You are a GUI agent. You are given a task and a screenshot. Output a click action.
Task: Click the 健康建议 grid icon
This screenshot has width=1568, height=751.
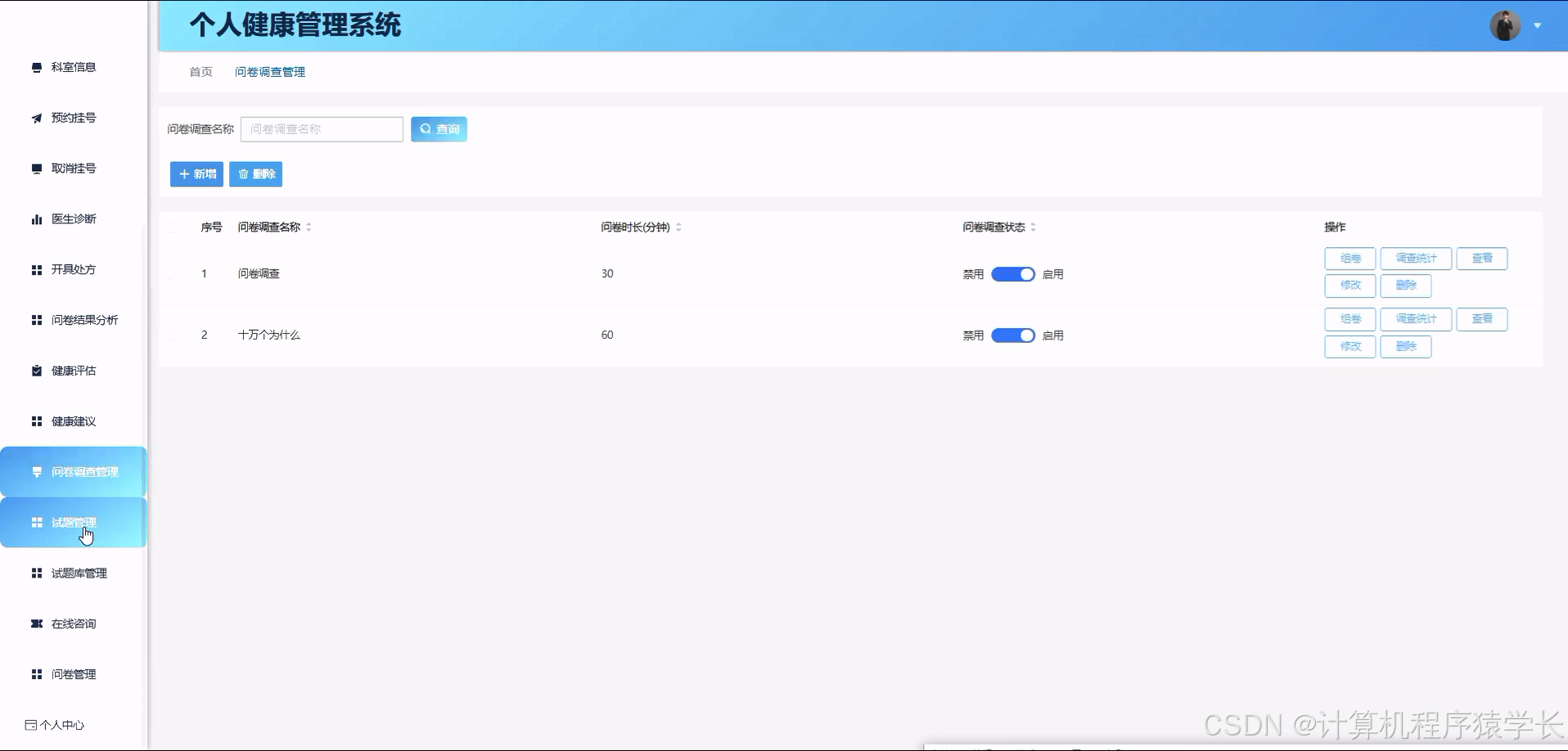point(37,421)
